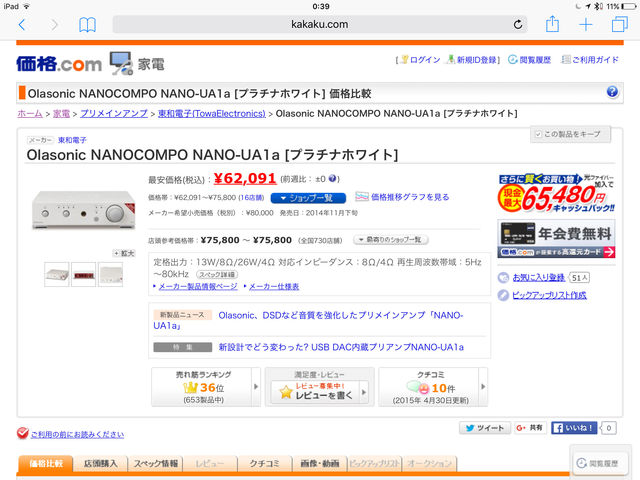Image resolution: width=640 pixels, height=480 pixels.
Task: Tap the kakaku.com address bar
Action: point(320,24)
